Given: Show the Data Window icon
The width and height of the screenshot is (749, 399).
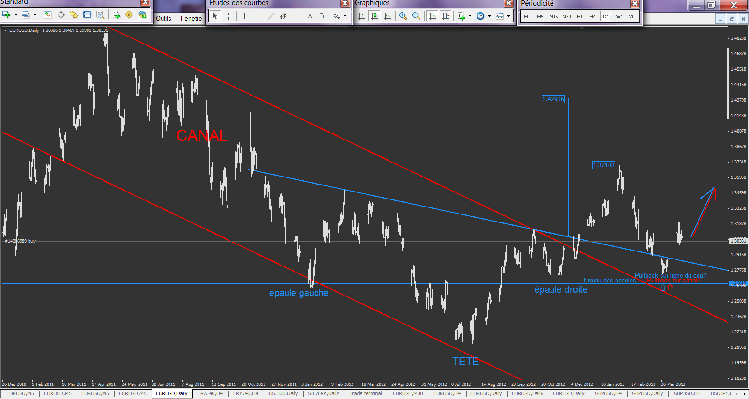Looking at the screenshot, I should pyautogui.click(x=61, y=15).
